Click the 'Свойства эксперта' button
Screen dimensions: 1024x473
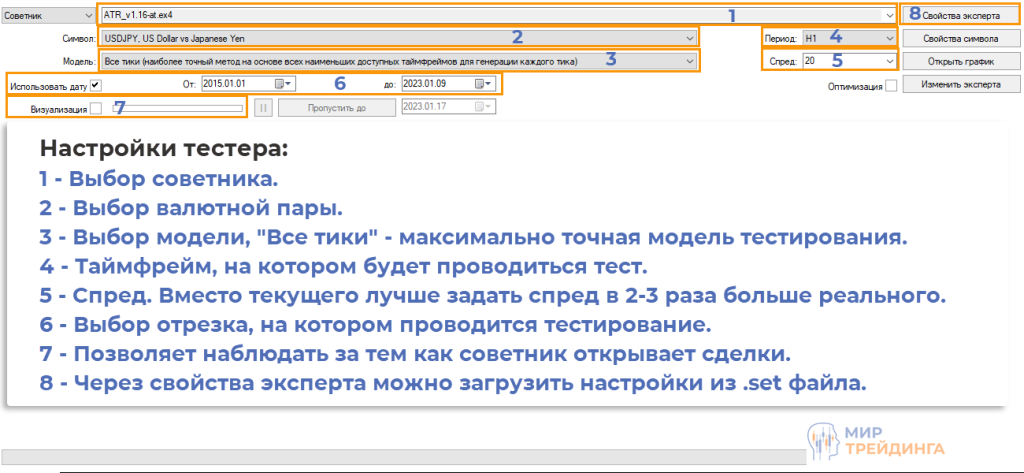point(960,16)
